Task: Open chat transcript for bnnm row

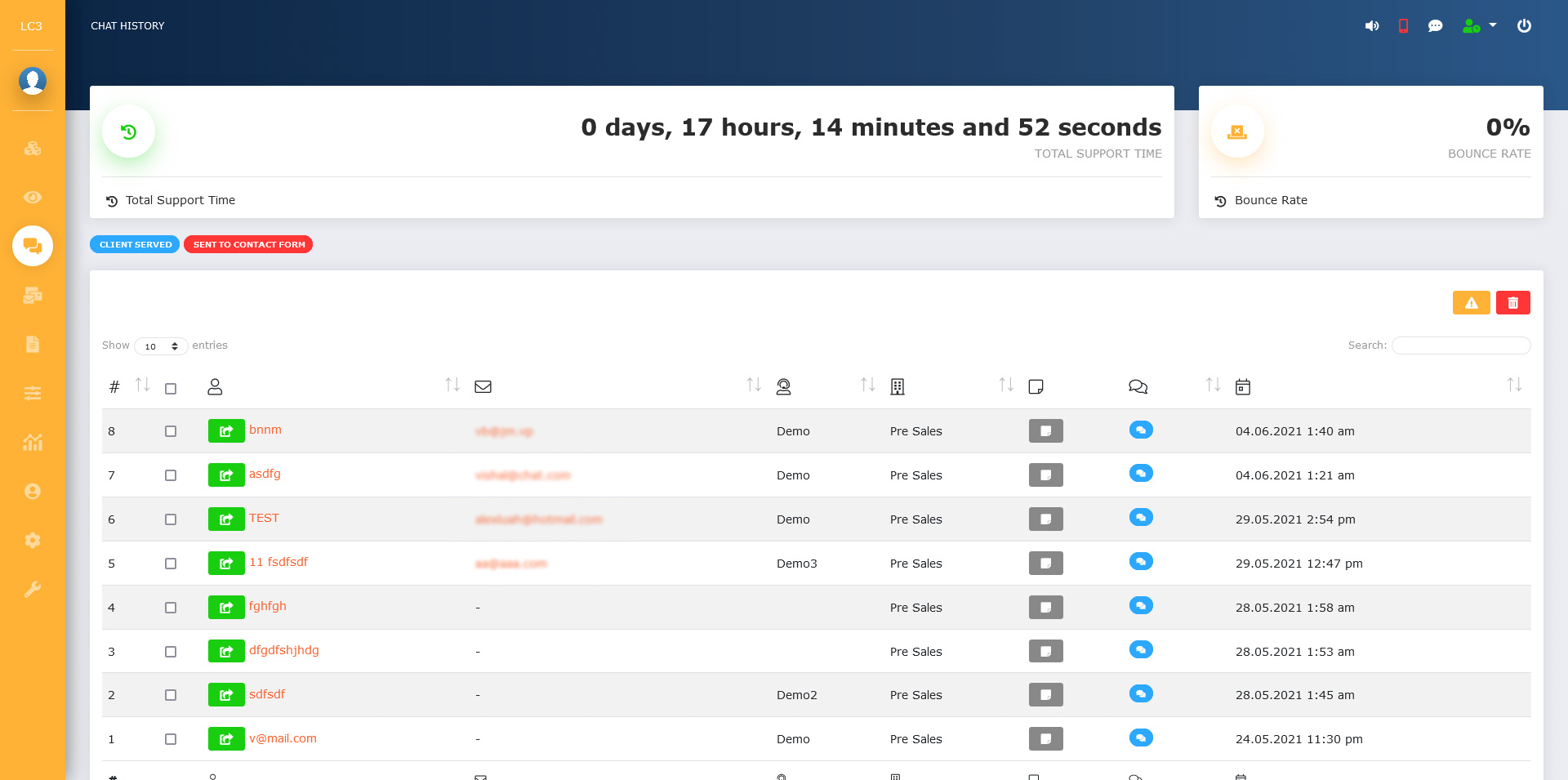Action: [1140, 430]
